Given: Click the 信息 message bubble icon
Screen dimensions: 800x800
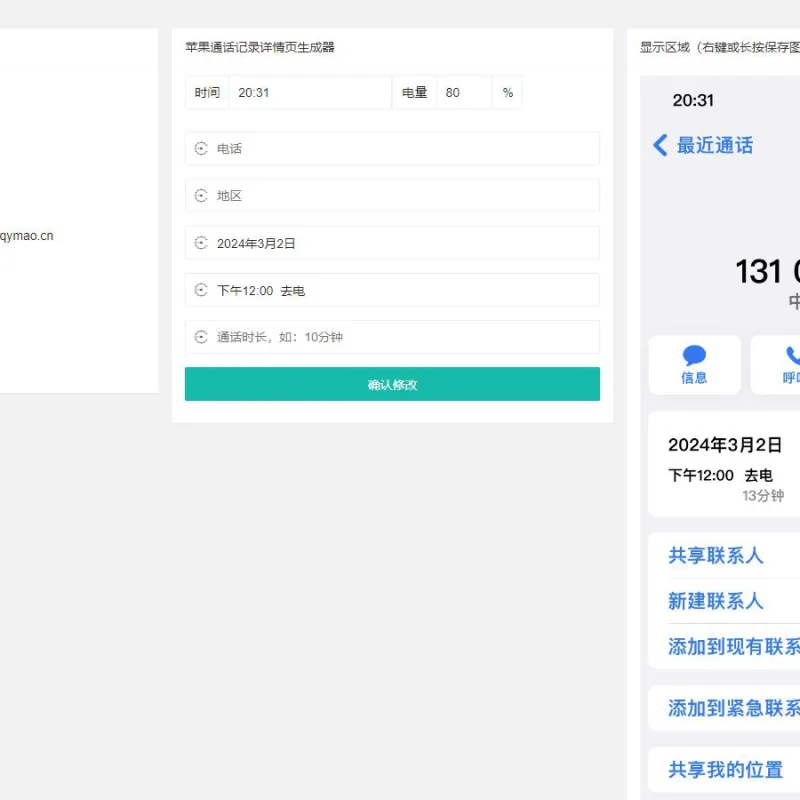Looking at the screenshot, I should [x=694, y=355].
